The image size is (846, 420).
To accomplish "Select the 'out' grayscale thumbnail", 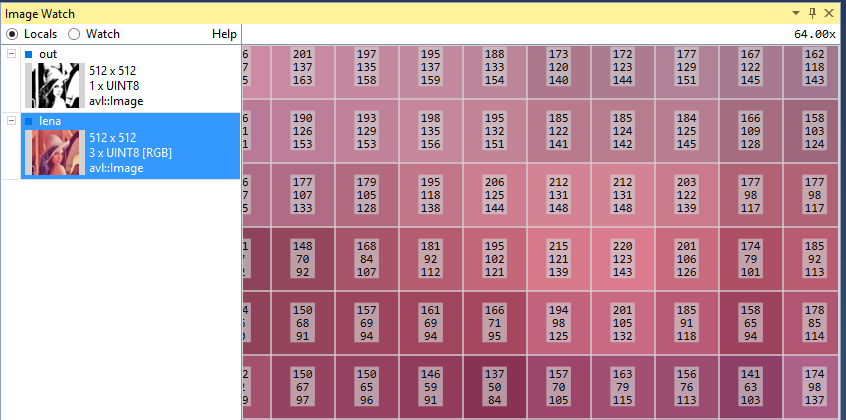I will pyautogui.click(x=54, y=86).
